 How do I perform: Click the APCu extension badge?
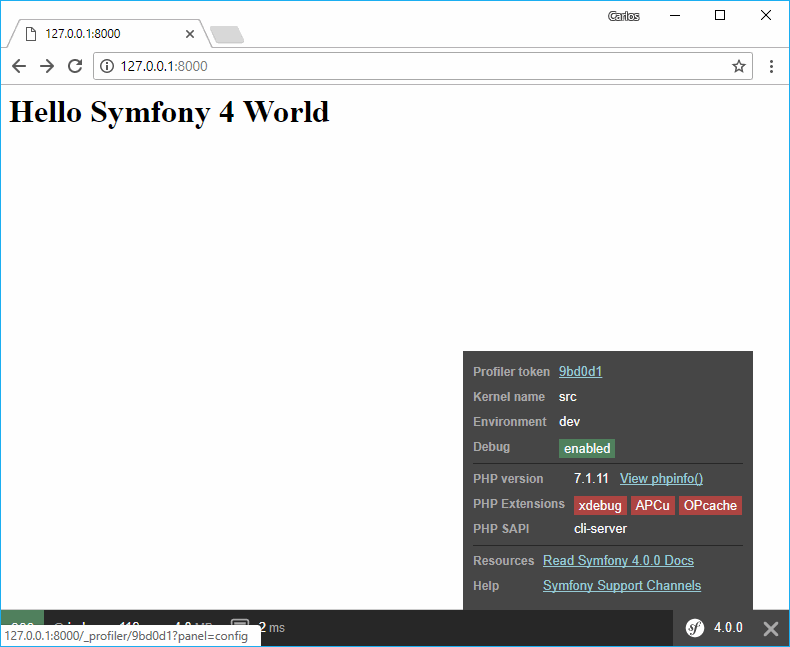click(x=652, y=505)
